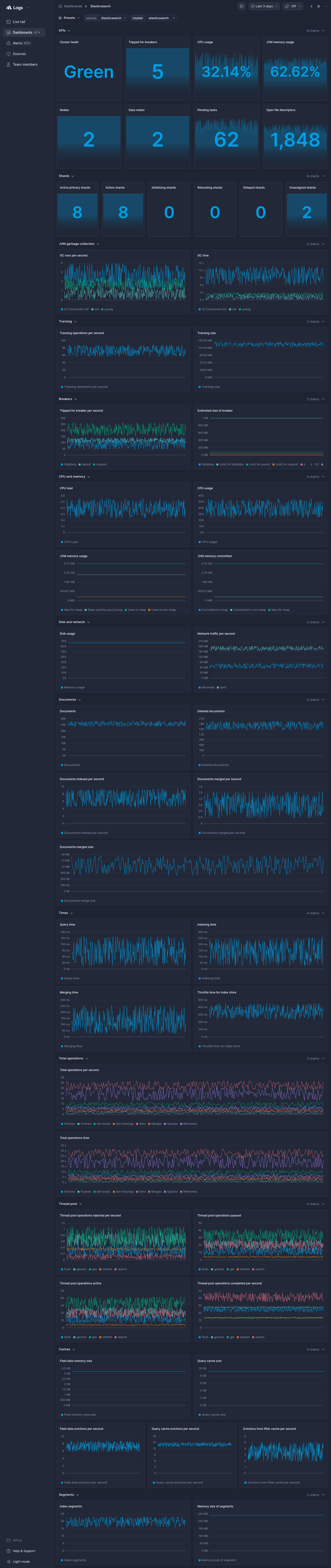331x1568 pixels.
Task: Open the Last 3 days time range dropdown
Action: coord(264,6)
